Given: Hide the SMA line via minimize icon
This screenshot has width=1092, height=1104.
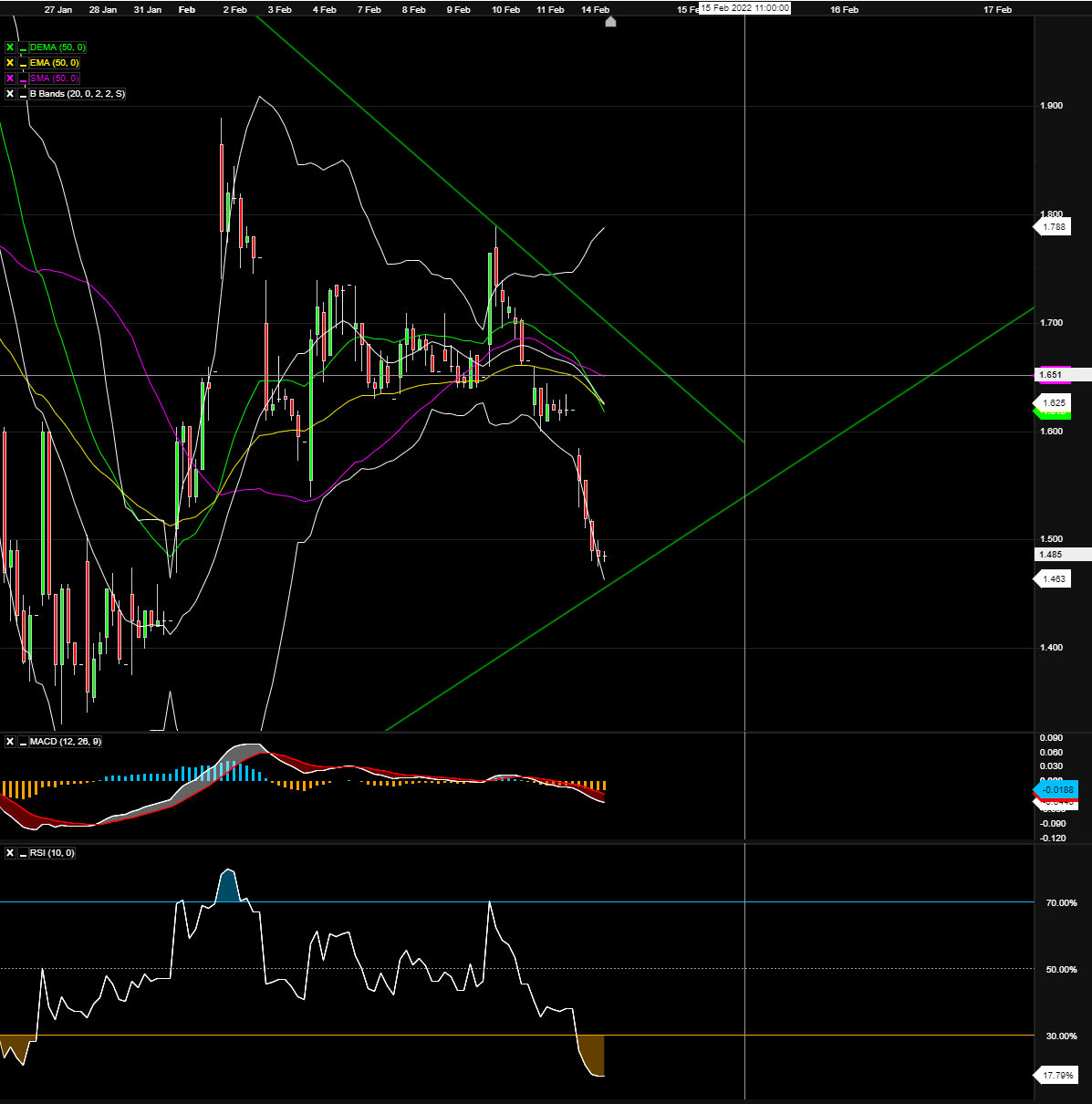Looking at the screenshot, I should (23, 78).
